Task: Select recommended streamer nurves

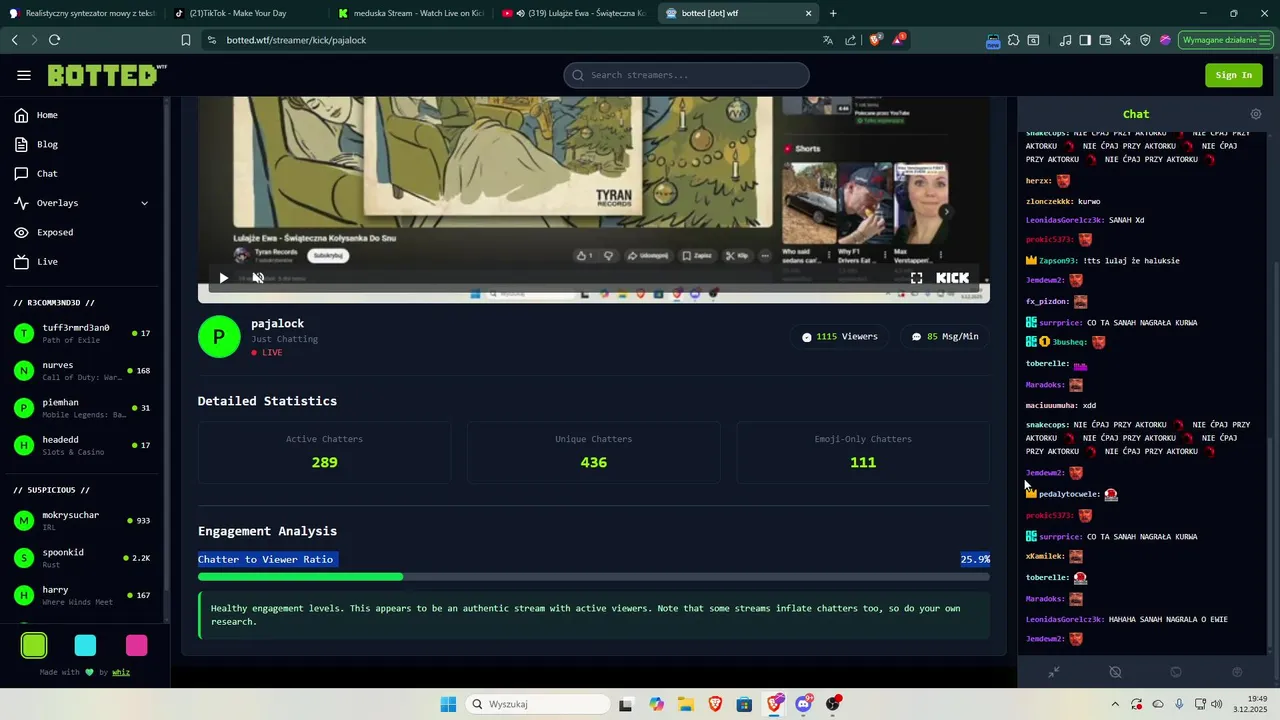Action: pyautogui.click(x=82, y=370)
